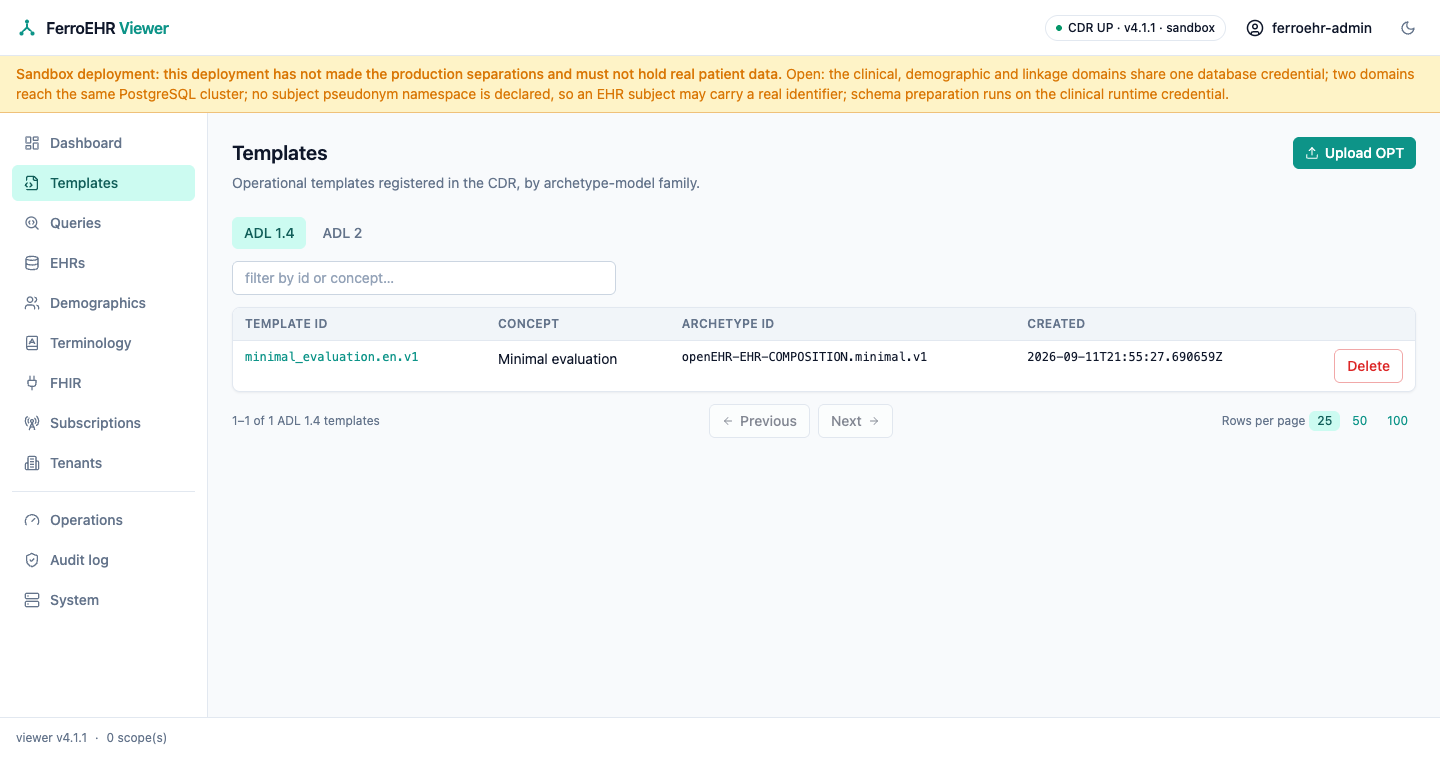Click the ARCHETYPE ID column header
Viewport: 1440px width, 757px height.
[x=728, y=324]
